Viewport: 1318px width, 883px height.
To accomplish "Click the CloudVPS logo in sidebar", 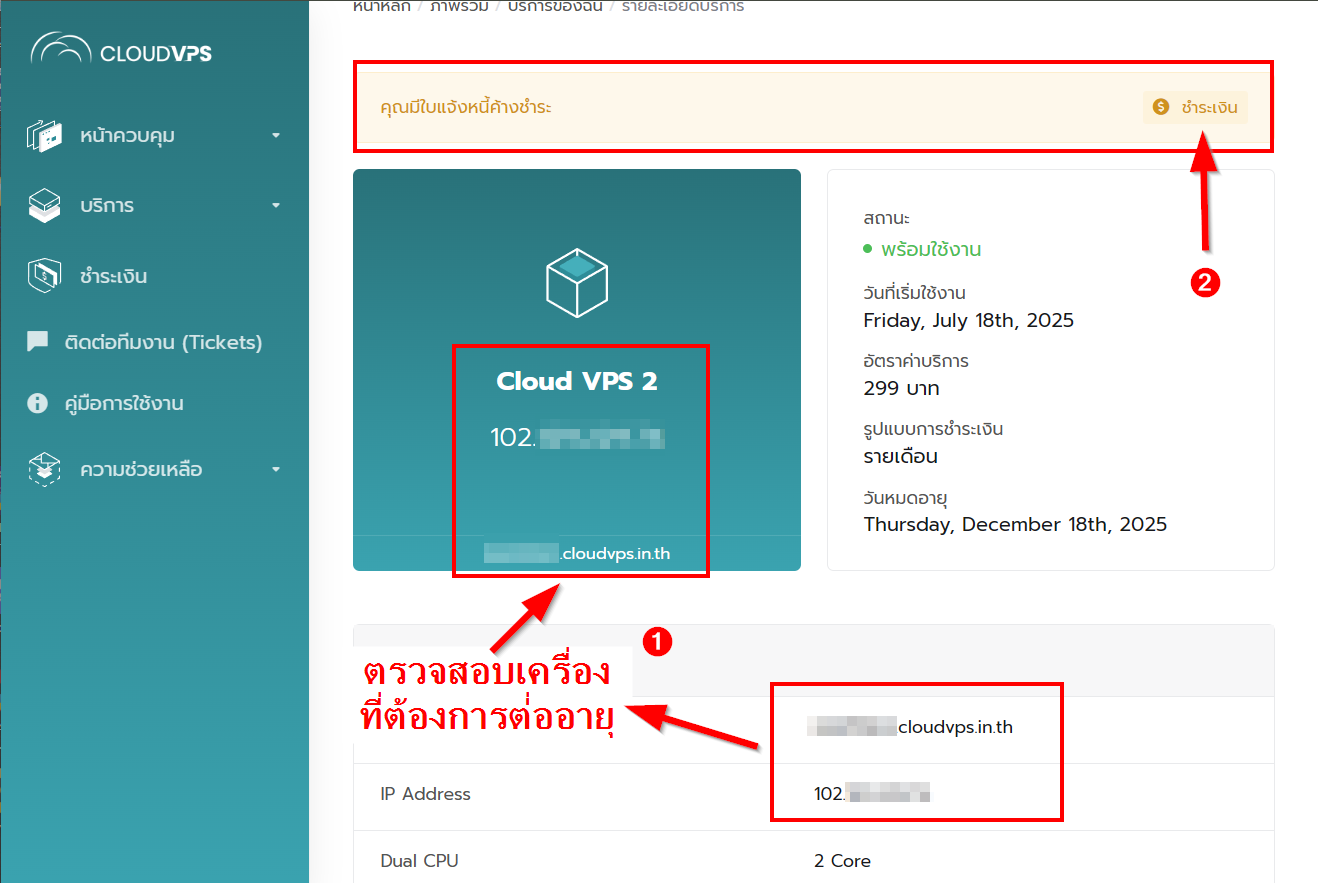I will [x=121, y=51].
